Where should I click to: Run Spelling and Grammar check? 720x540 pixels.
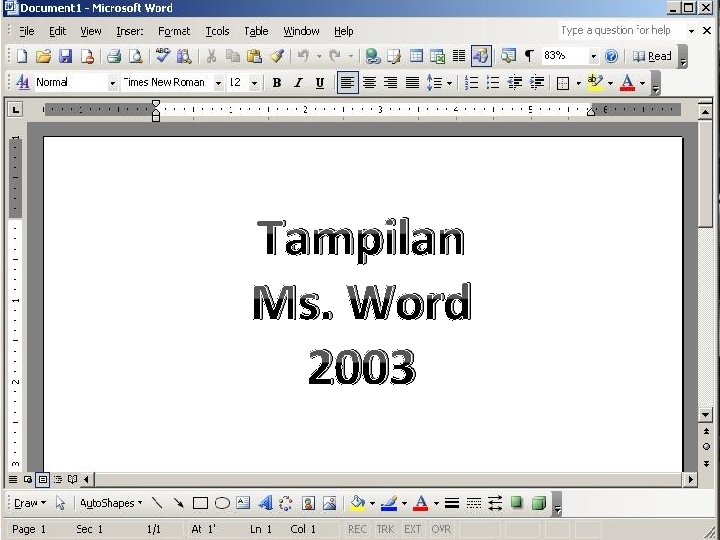pos(163,56)
